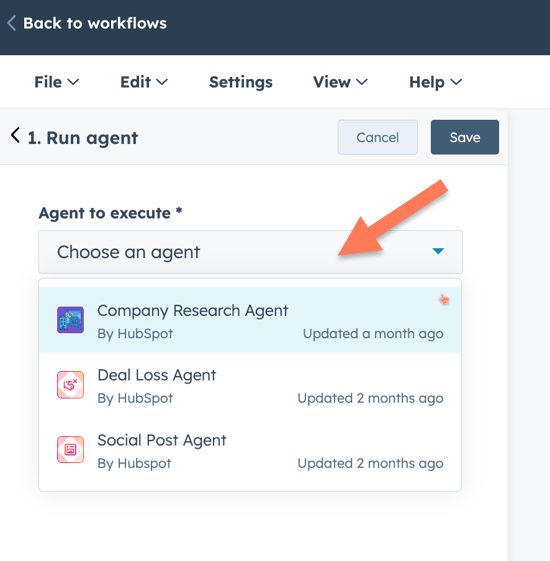Click the Social Post Agent icon
Viewport: 550px width, 561px height.
pyautogui.click(x=70, y=449)
